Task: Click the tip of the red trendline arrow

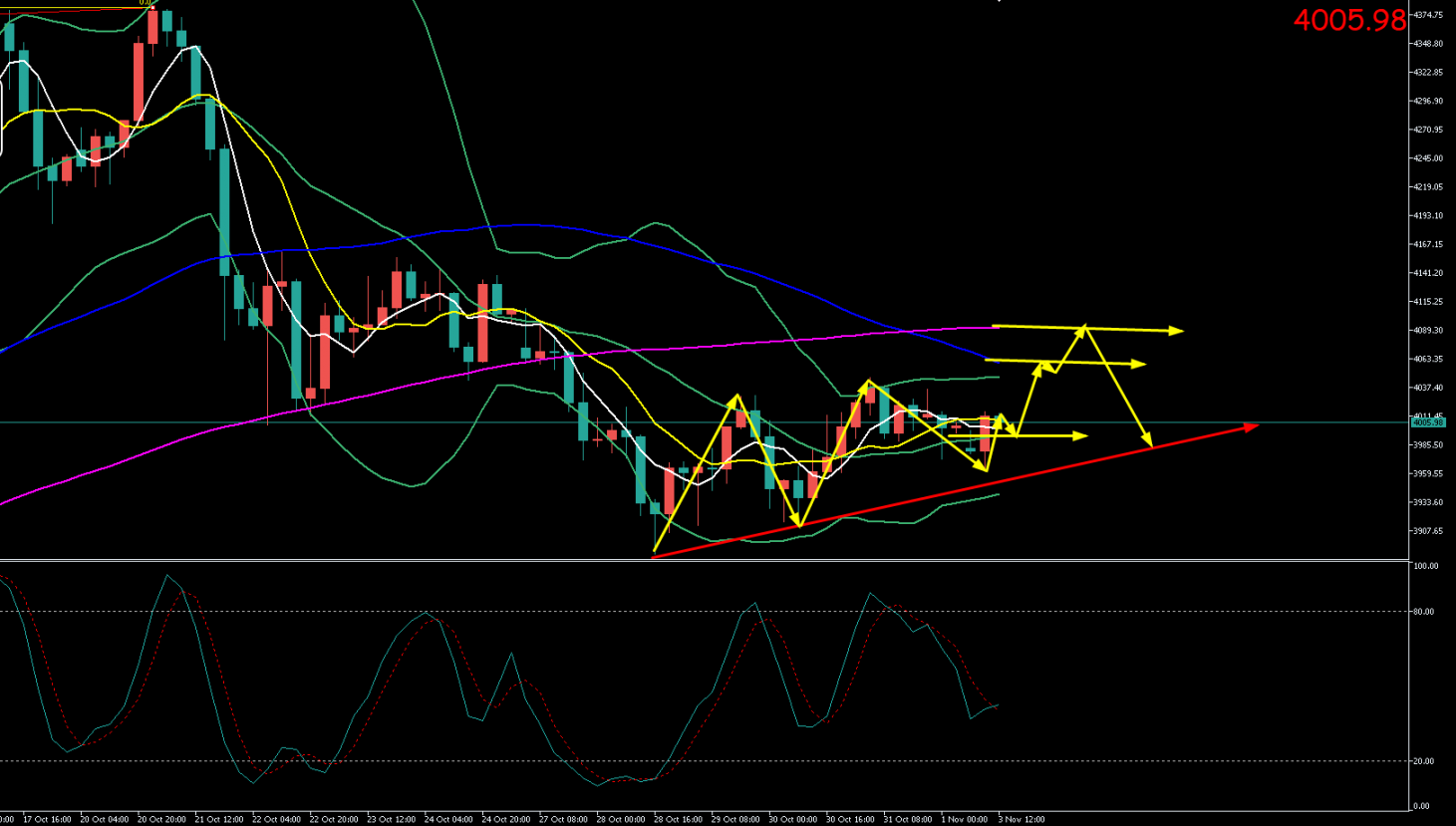Action: click(1256, 426)
